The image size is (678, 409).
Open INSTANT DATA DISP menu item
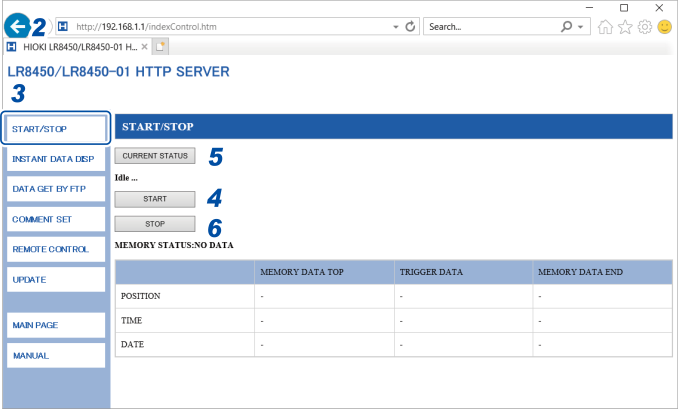(56, 159)
